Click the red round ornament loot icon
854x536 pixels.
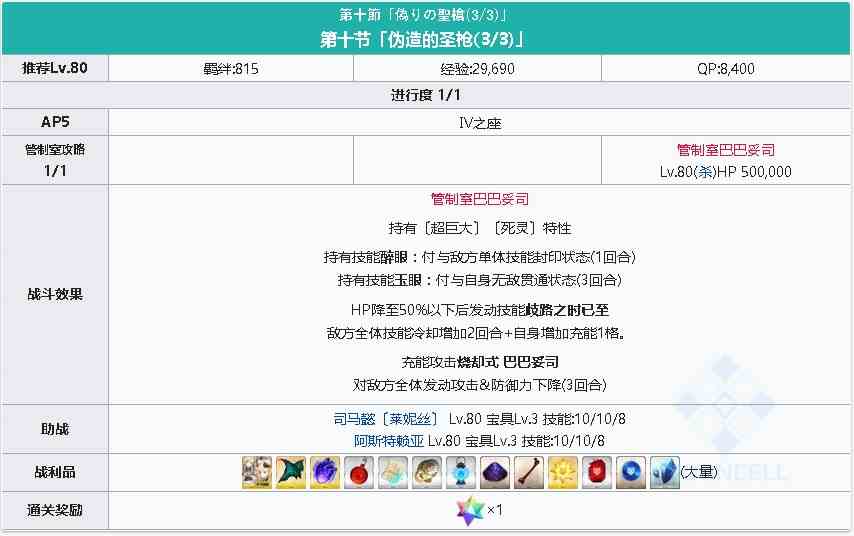359,472
